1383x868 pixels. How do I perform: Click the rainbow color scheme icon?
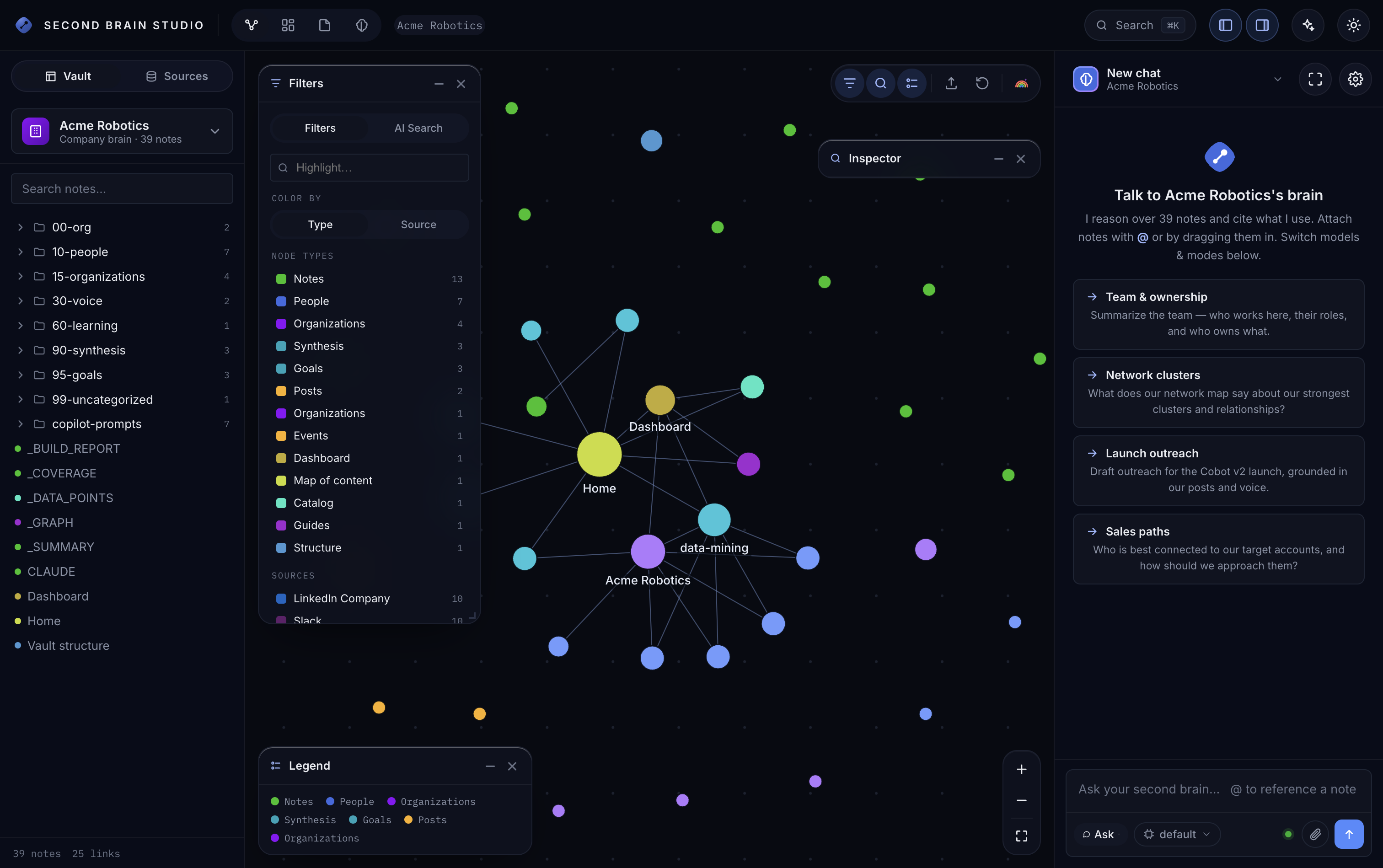tap(1021, 83)
